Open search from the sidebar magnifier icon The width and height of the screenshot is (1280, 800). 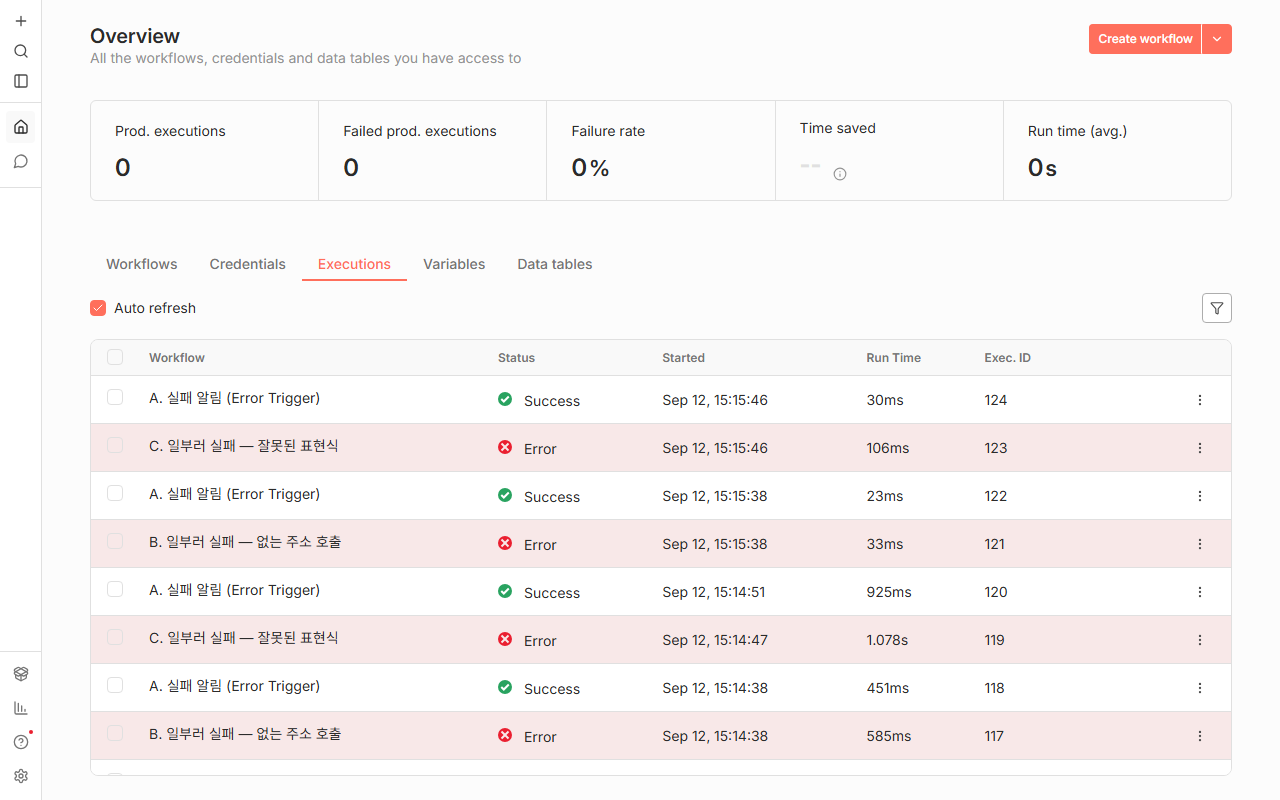coord(21,51)
